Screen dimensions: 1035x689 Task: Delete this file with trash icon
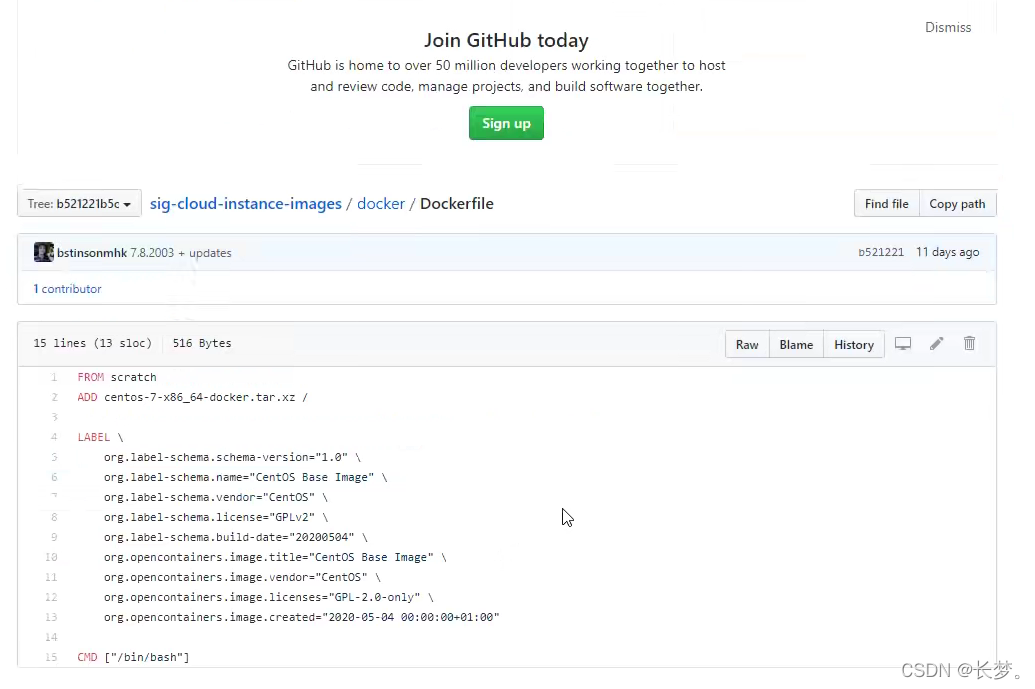click(969, 343)
